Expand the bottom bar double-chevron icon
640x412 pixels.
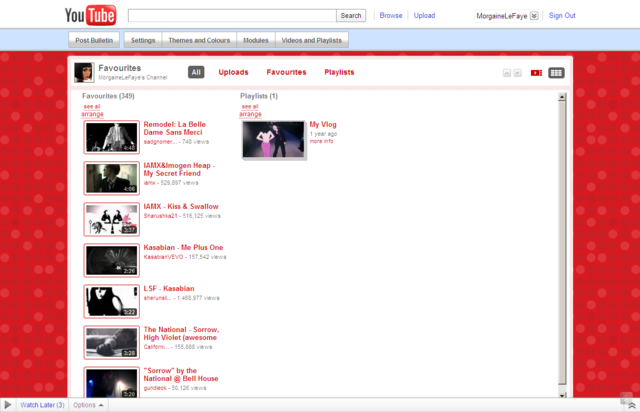tap(631, 405)
